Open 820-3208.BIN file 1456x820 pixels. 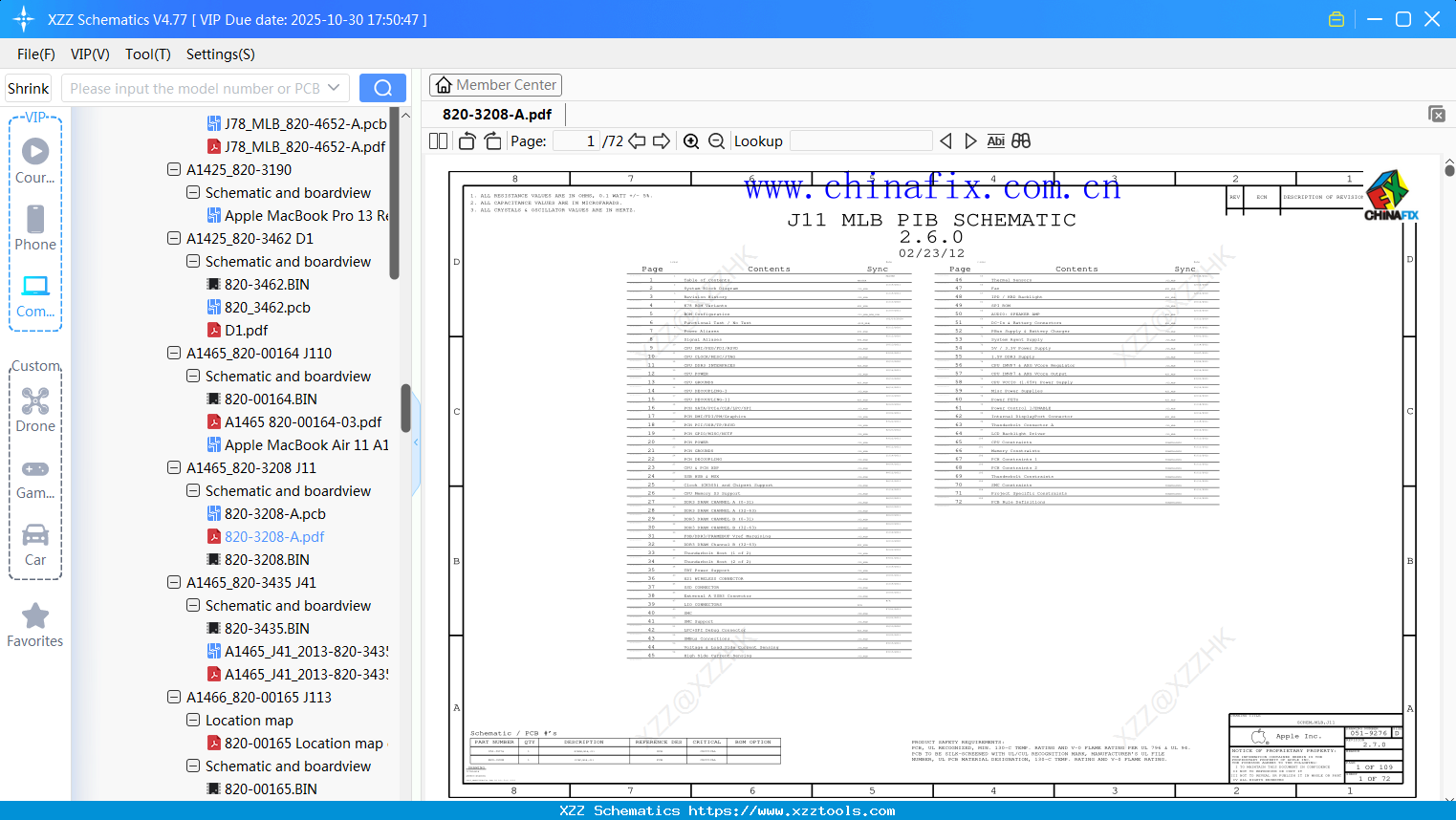258,559
